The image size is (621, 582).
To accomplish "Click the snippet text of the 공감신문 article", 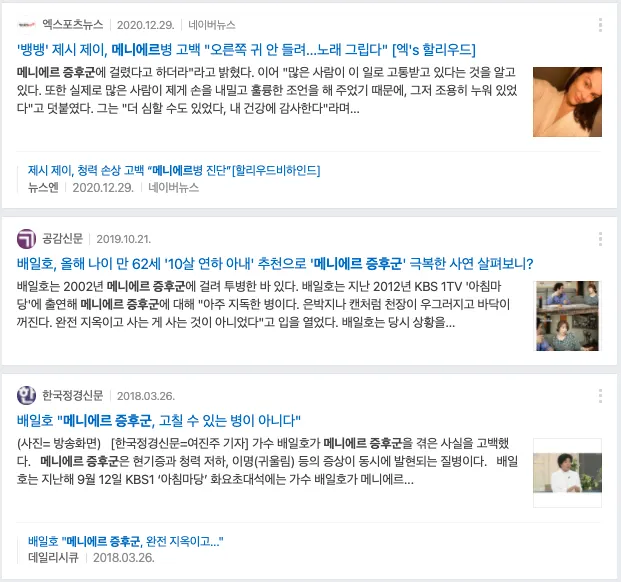I will (263, 304).
